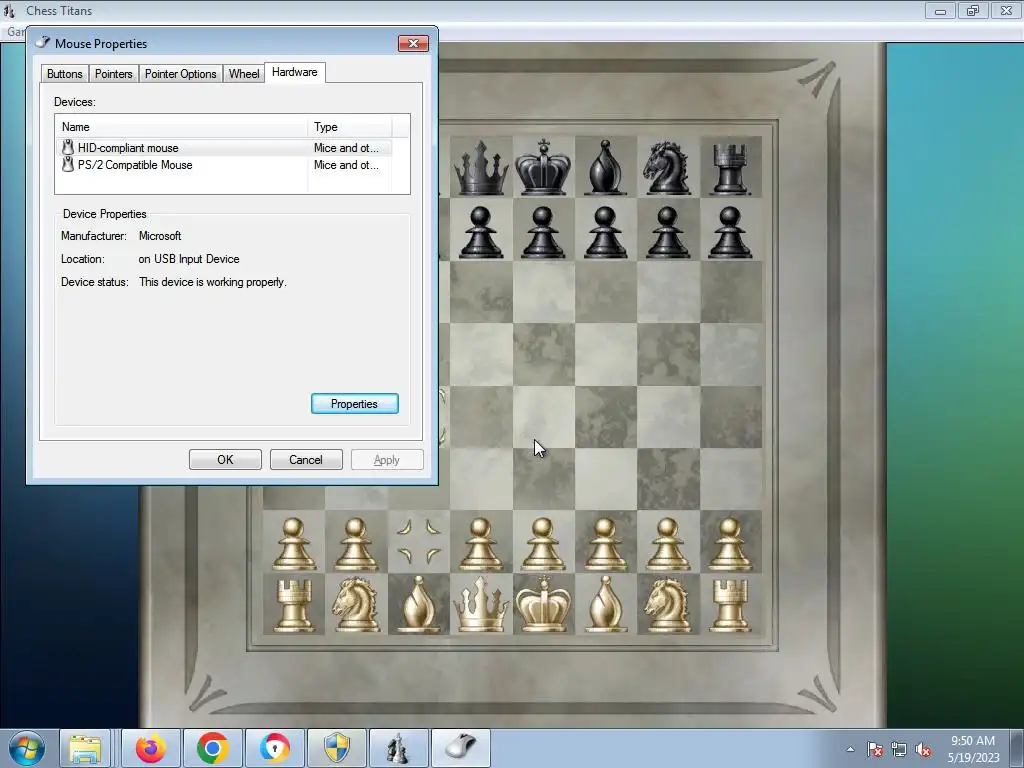Confirm with the OK button
This screenshot has height=768, width=1024.
click(225, 460)
